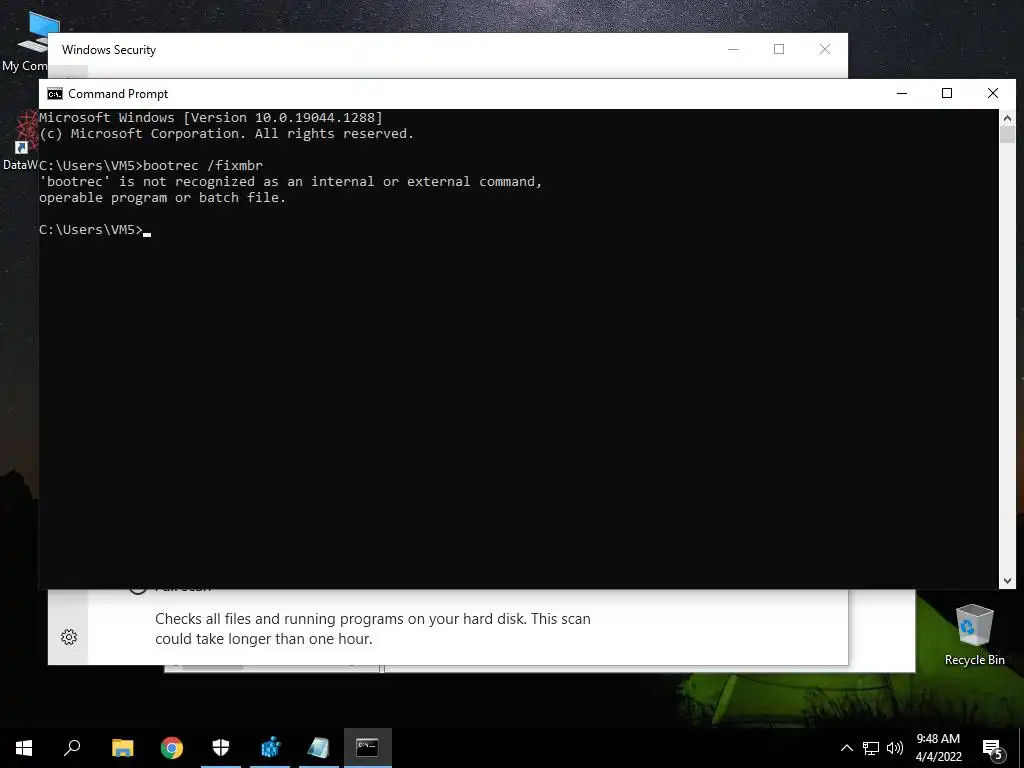The height and width of the screenshot is (768, 1024).
Task: Click the Show desktop sliver on taskbar
Action: coord(1021,748)
